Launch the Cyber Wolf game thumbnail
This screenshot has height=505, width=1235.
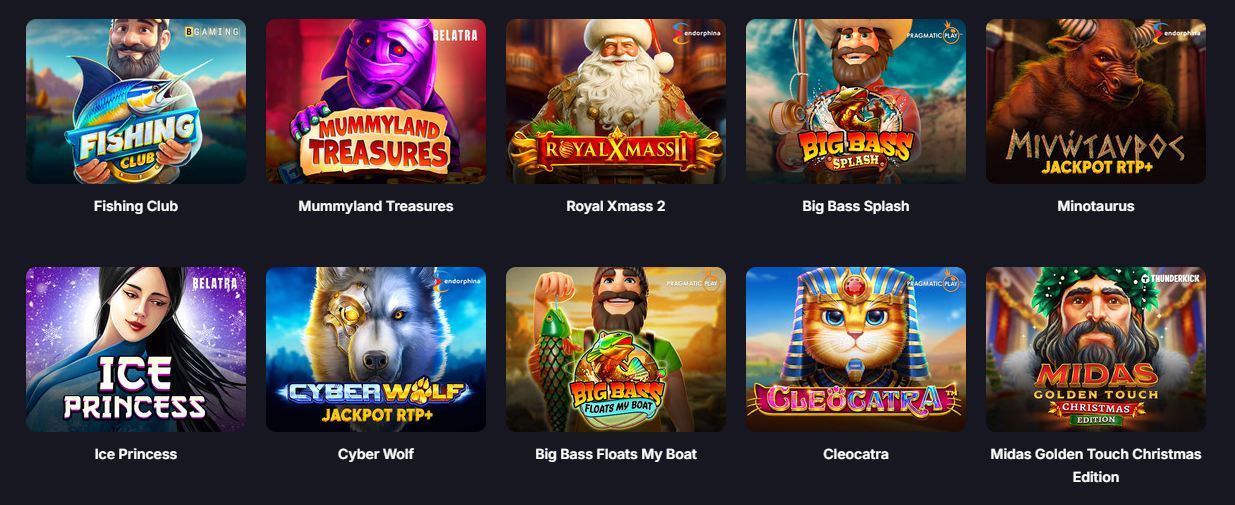[376, 349]
